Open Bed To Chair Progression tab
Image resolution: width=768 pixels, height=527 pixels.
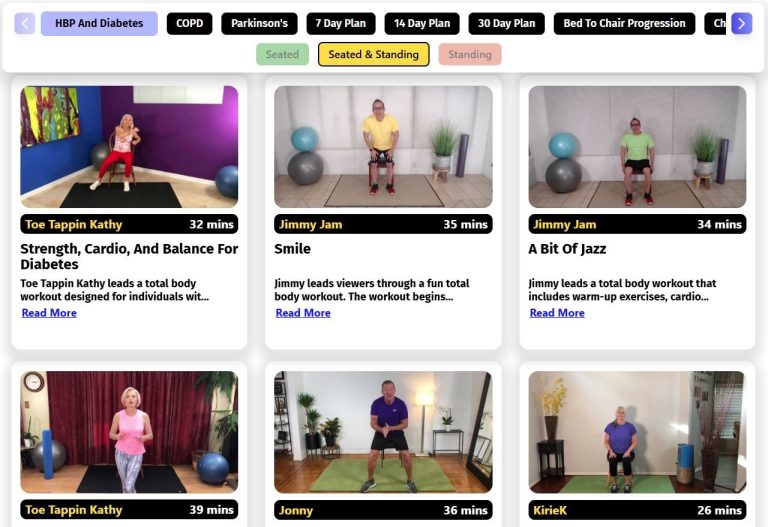(624, 24)
